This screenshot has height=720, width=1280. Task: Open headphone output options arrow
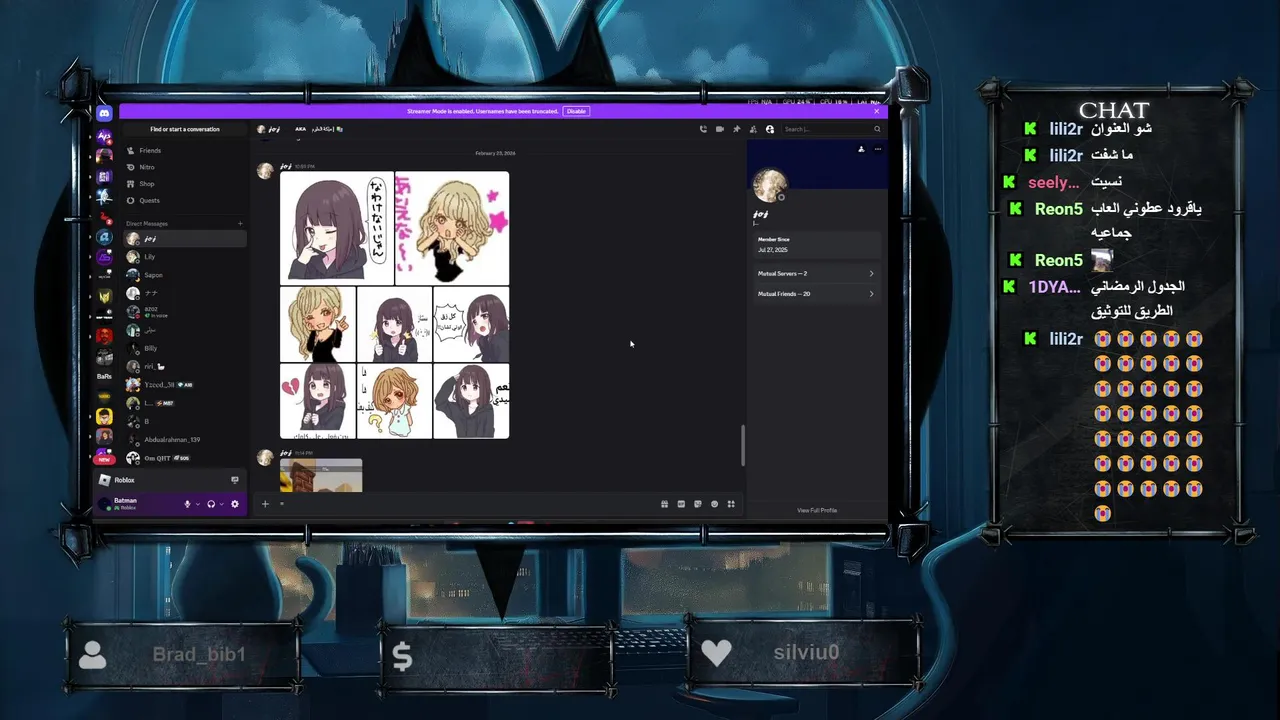point(221,504)
